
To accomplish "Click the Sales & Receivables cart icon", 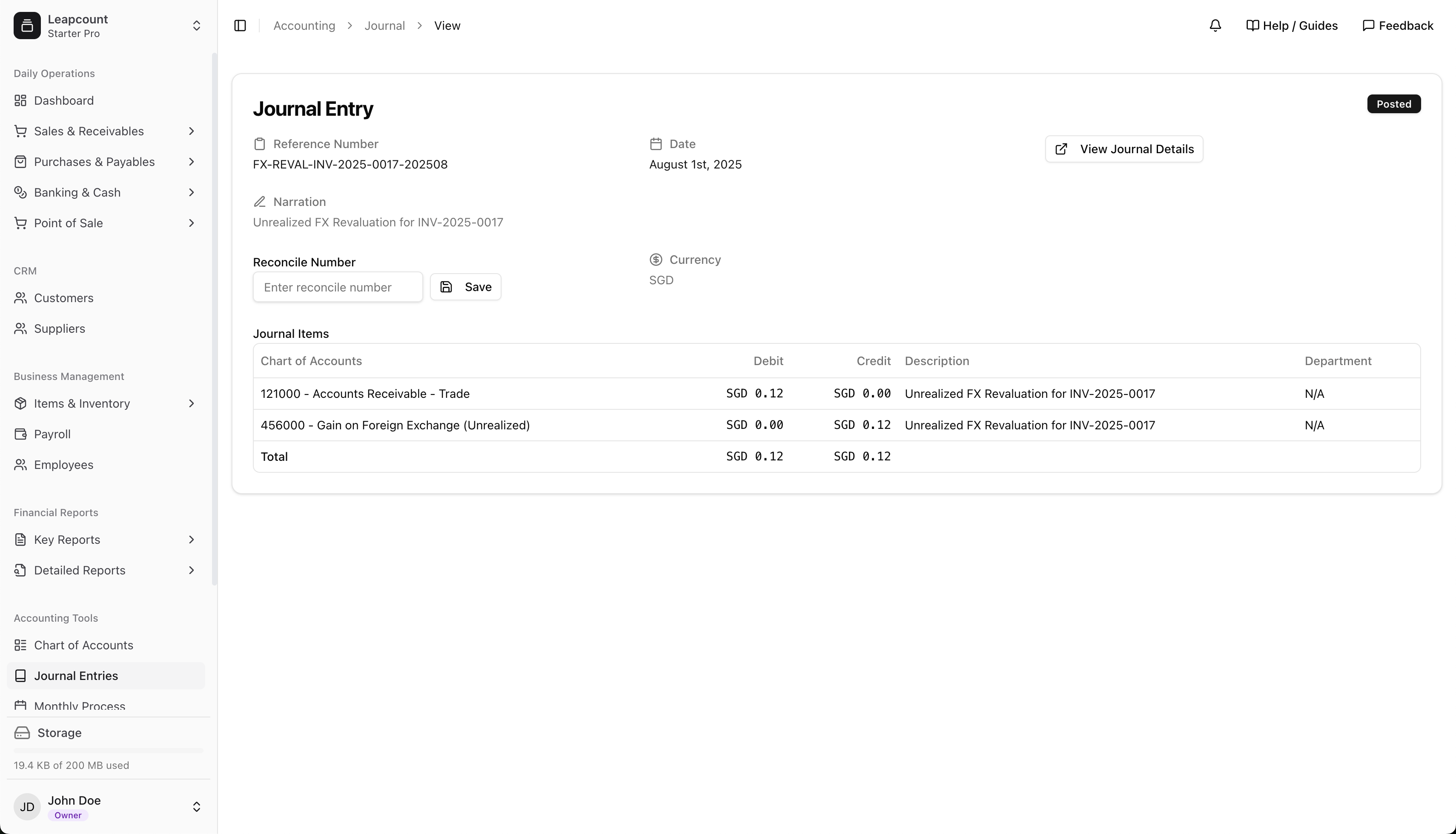I will coord(20,131).
